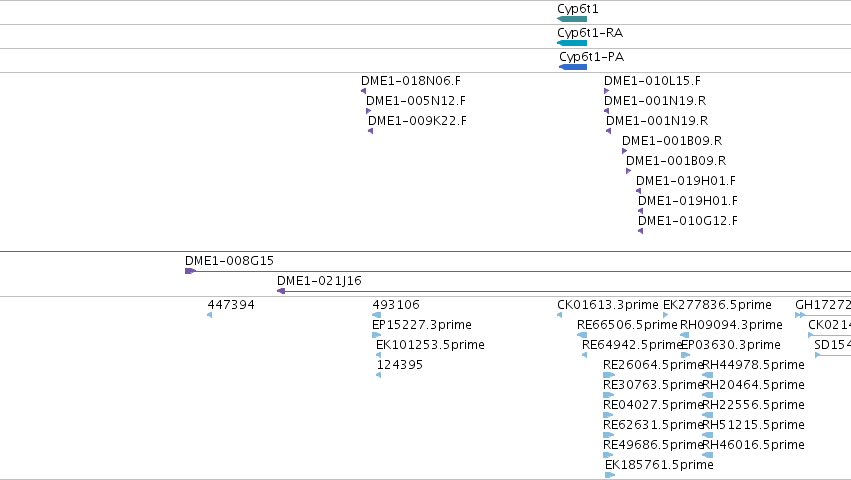Select the RE62631.5prime label

coord(653,426)
